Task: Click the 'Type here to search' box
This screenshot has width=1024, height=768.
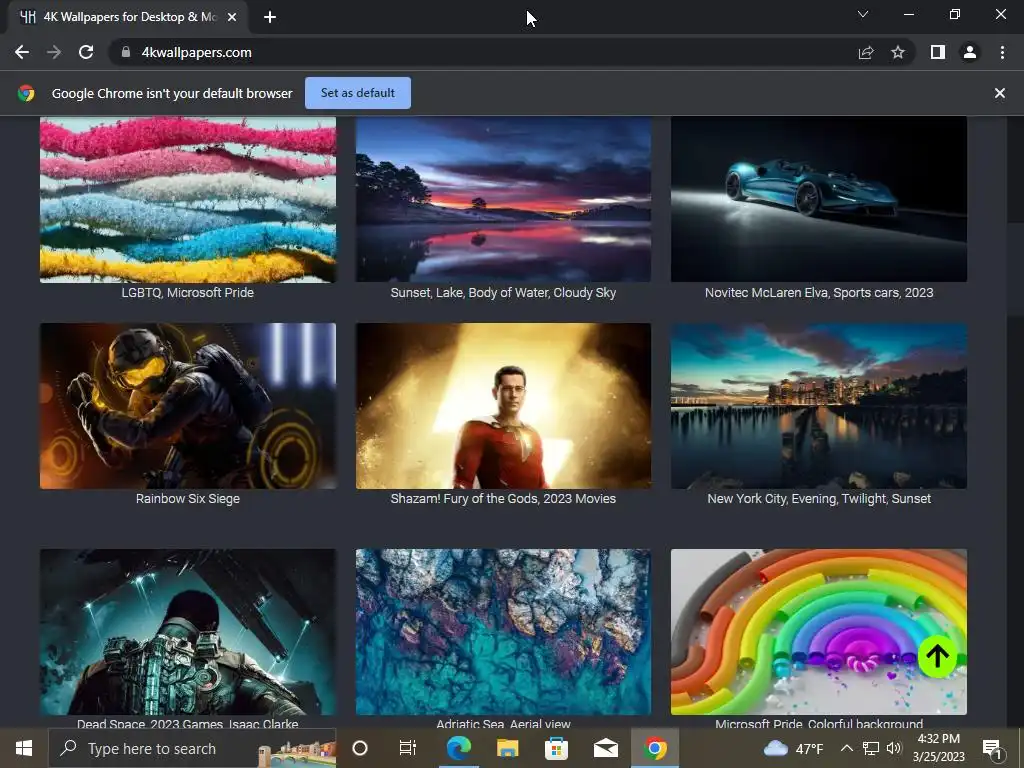Action: pyautogui.click(x=192, y=748)
